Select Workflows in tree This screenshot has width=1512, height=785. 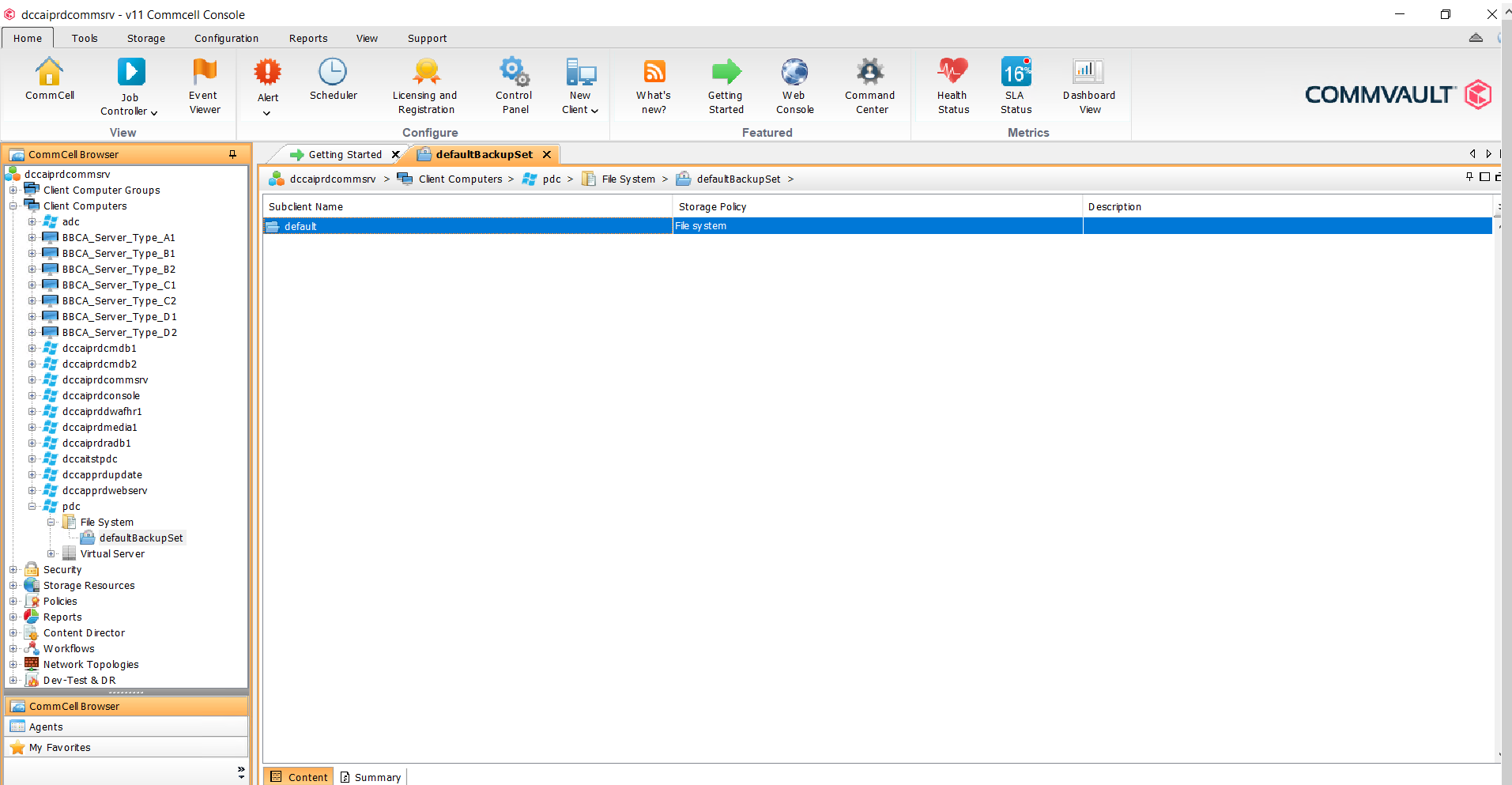point(69,648)
